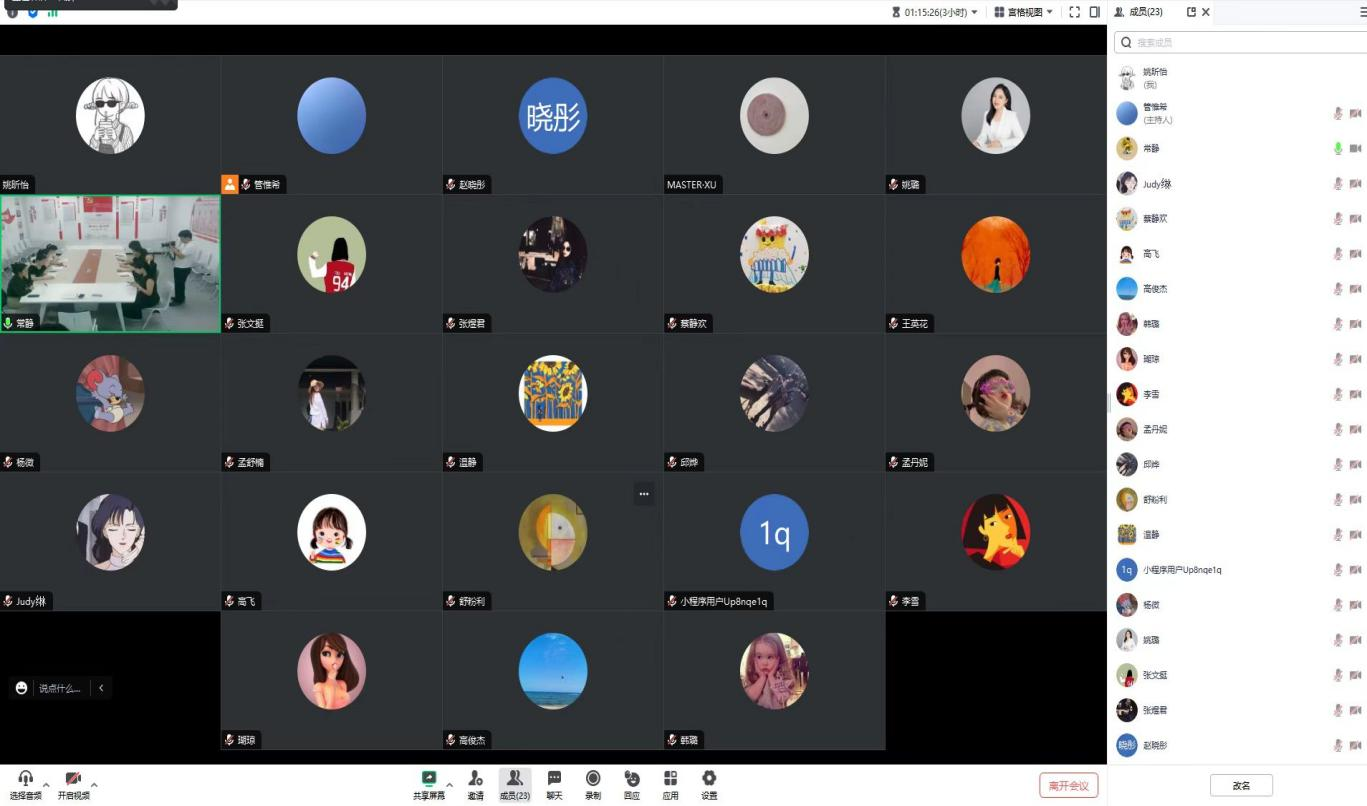Image resolution: width=1367 pixels, height=806 pixels.
Task: Toggle the sidebar panel layout icon
Action: coord(1095,12)
